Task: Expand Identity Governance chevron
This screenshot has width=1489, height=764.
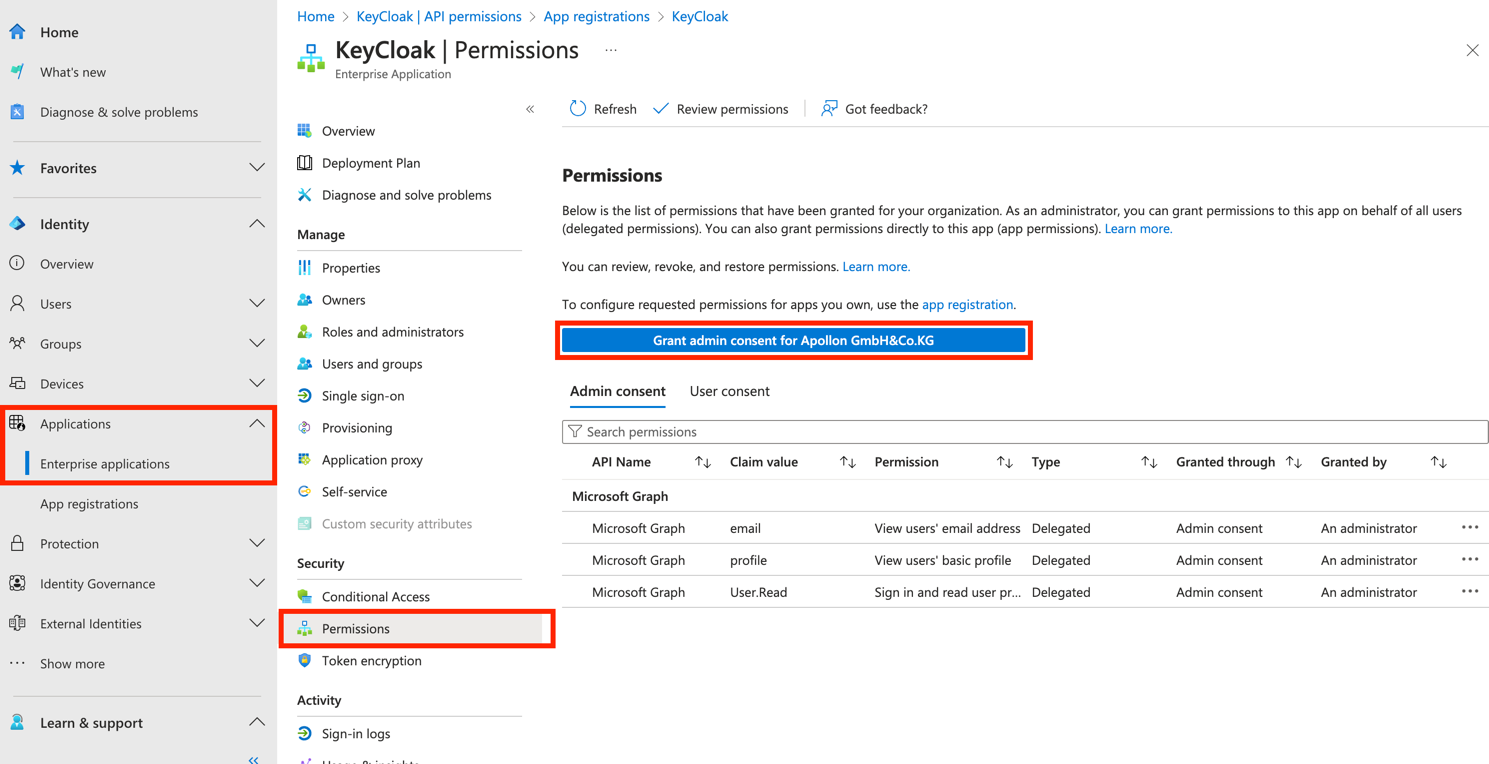Action: pyautogui.click(x=257, y=584)
